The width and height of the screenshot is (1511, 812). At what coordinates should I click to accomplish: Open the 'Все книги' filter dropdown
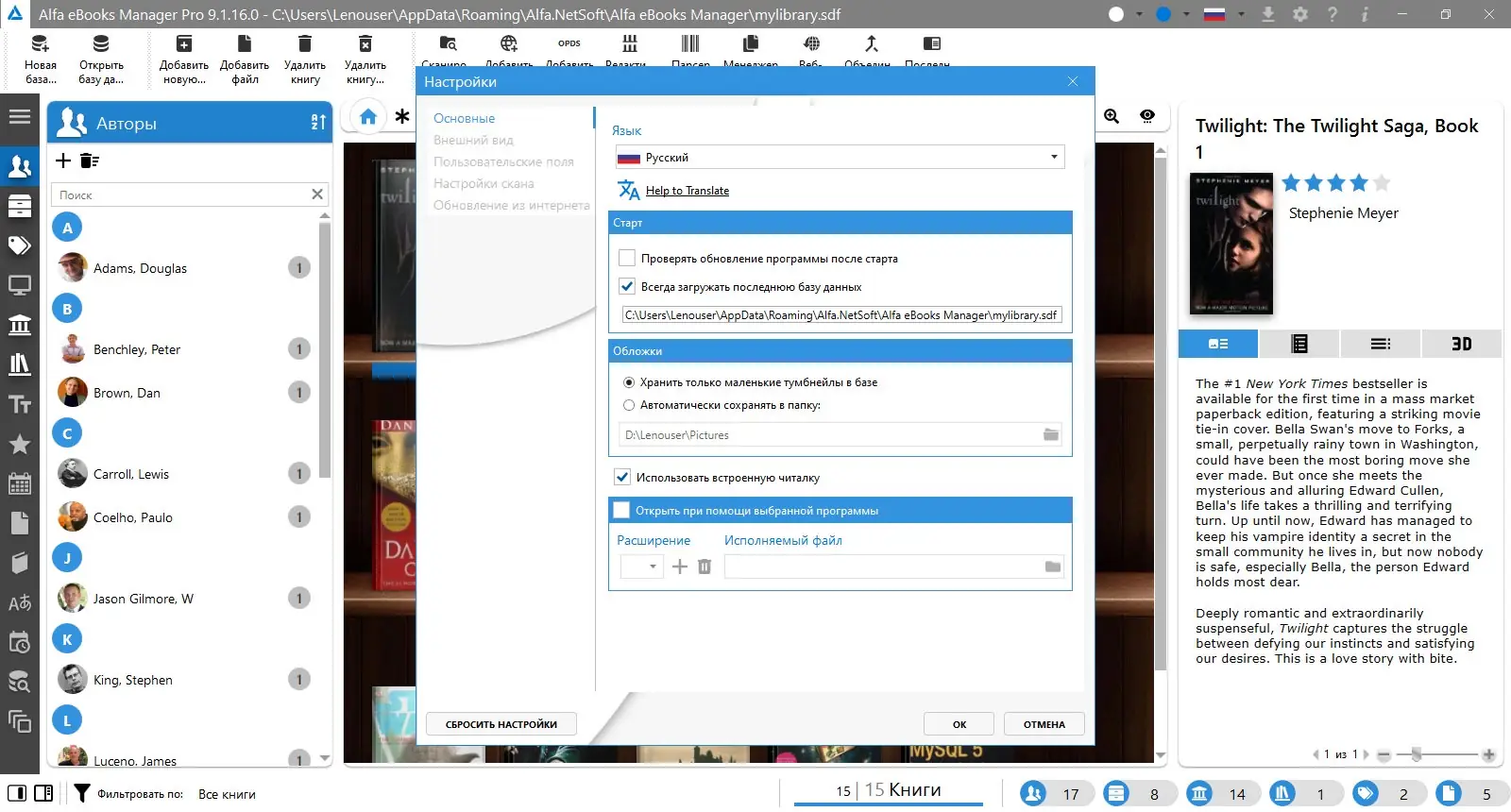pyautogui.click(x=227, y=794)
